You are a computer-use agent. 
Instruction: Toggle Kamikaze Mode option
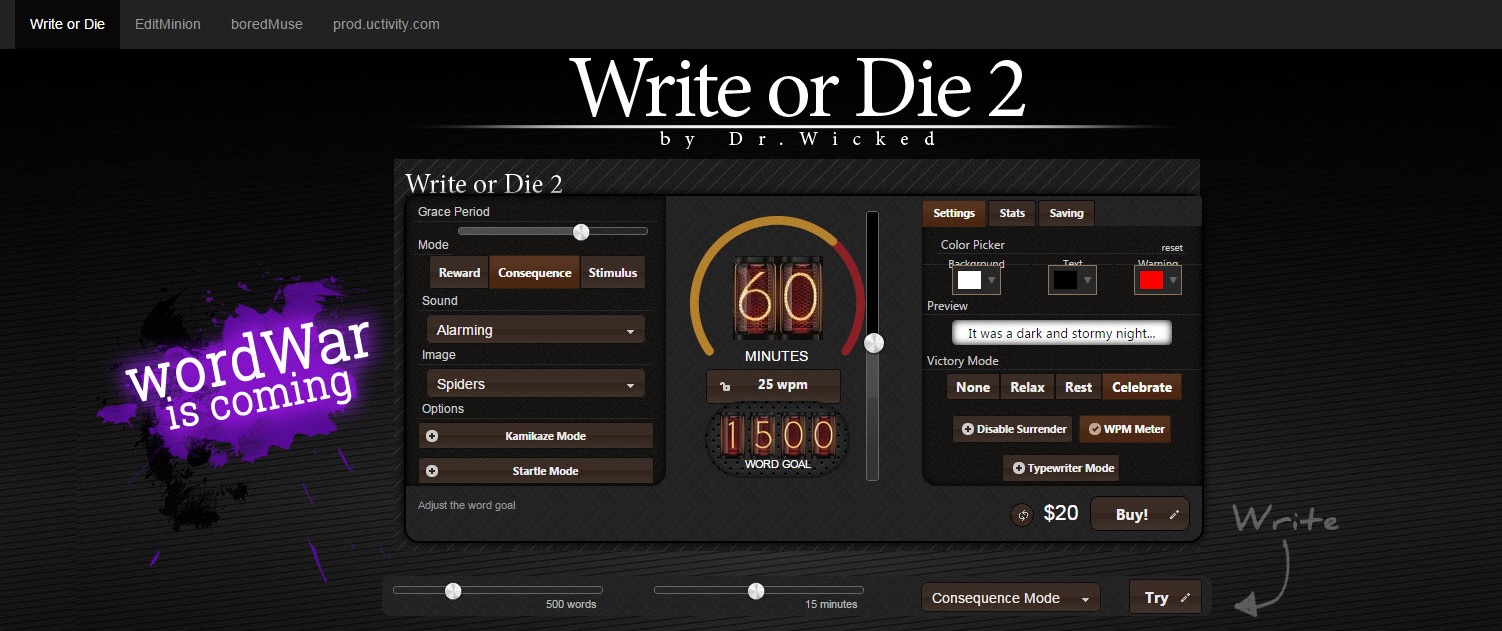(536, 436)
